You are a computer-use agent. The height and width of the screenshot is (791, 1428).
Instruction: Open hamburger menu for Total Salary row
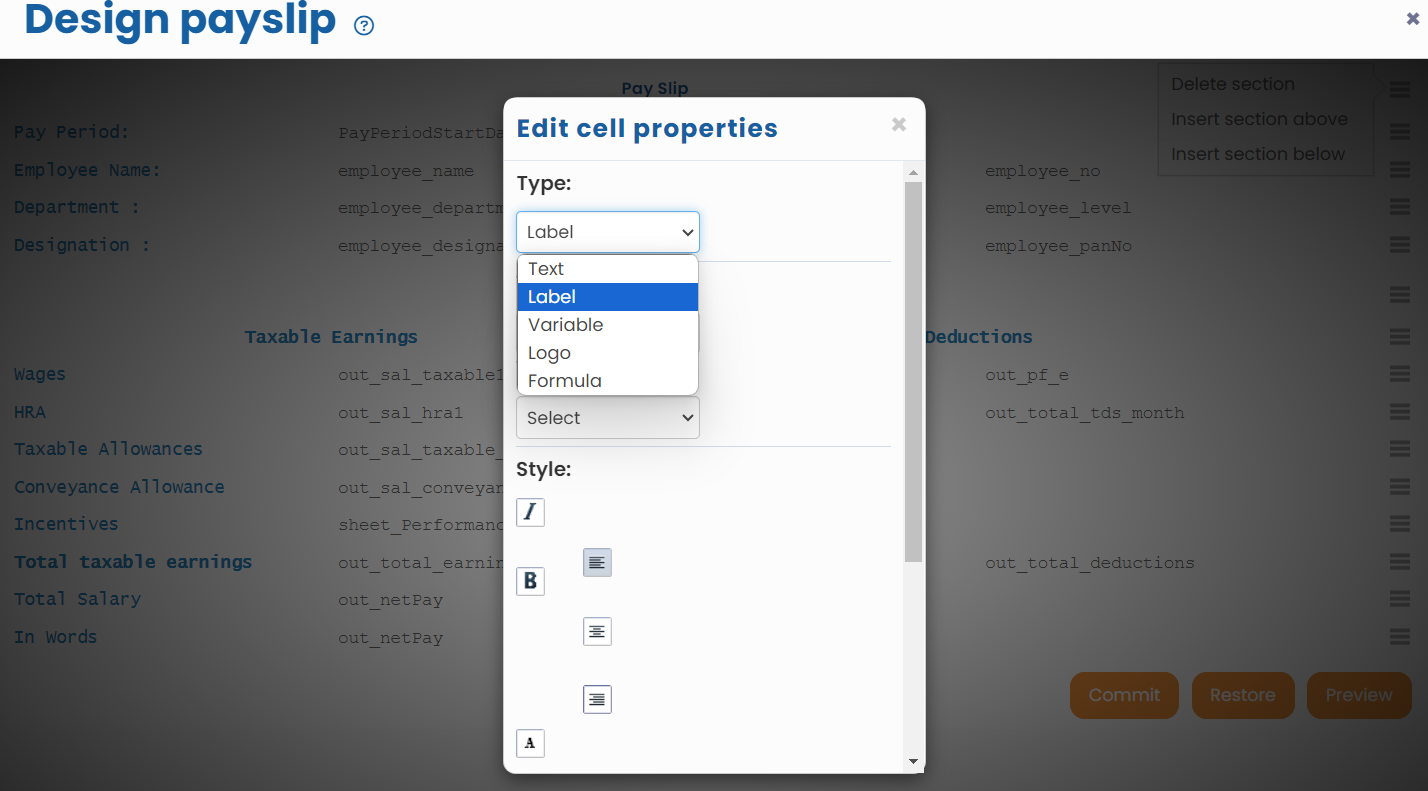[1400, 599]
